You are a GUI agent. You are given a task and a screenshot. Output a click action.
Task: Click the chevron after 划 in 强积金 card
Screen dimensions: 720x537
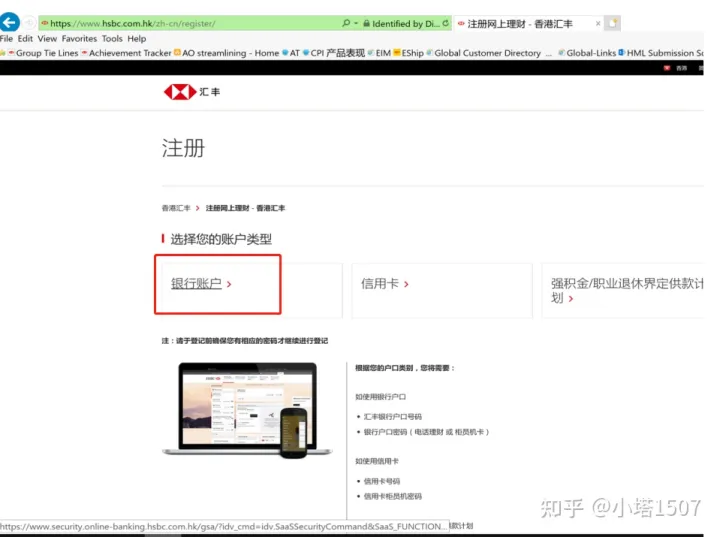tap(571, 299)
